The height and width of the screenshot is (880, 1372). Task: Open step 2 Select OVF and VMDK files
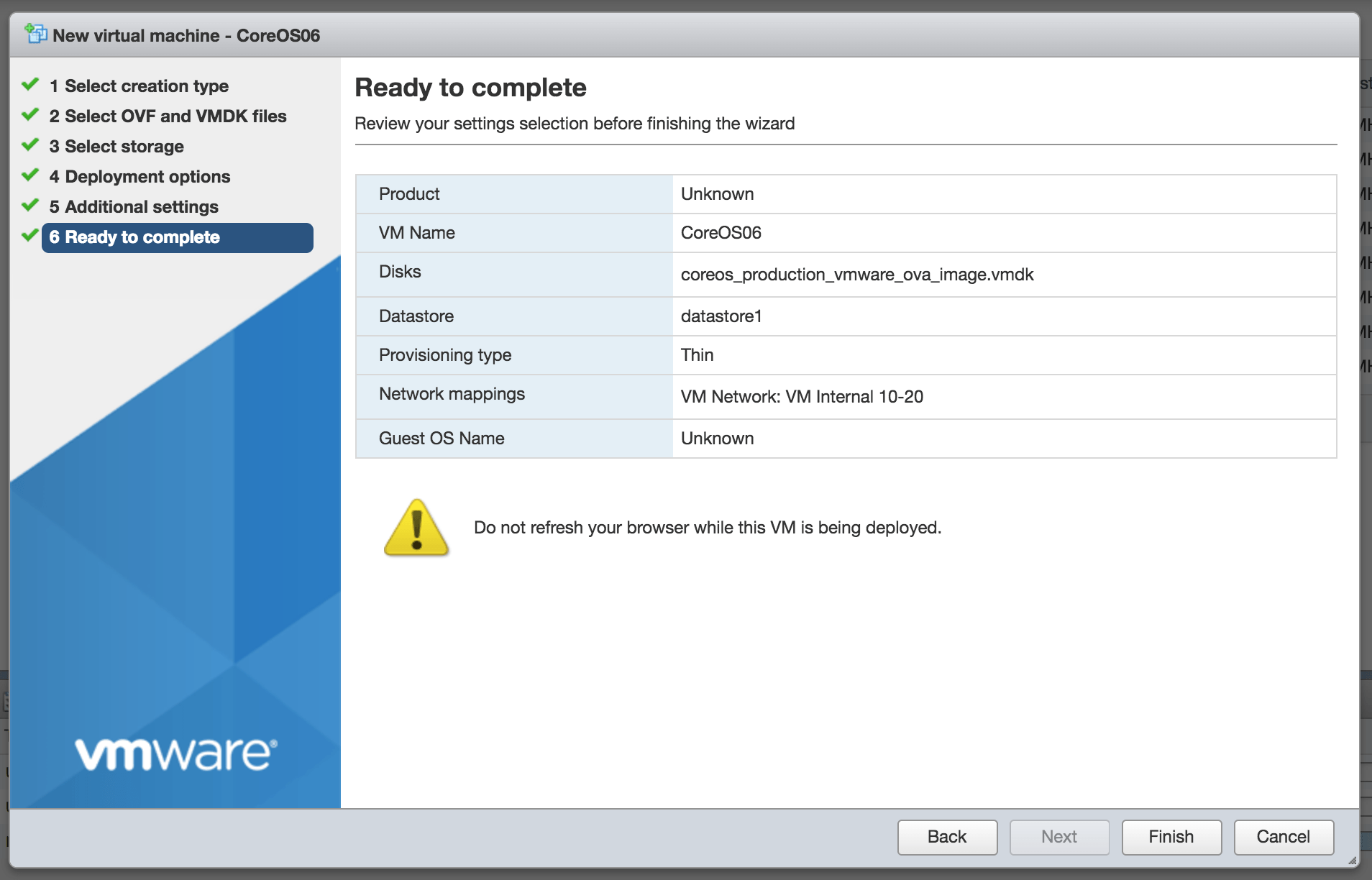point(168,116)
